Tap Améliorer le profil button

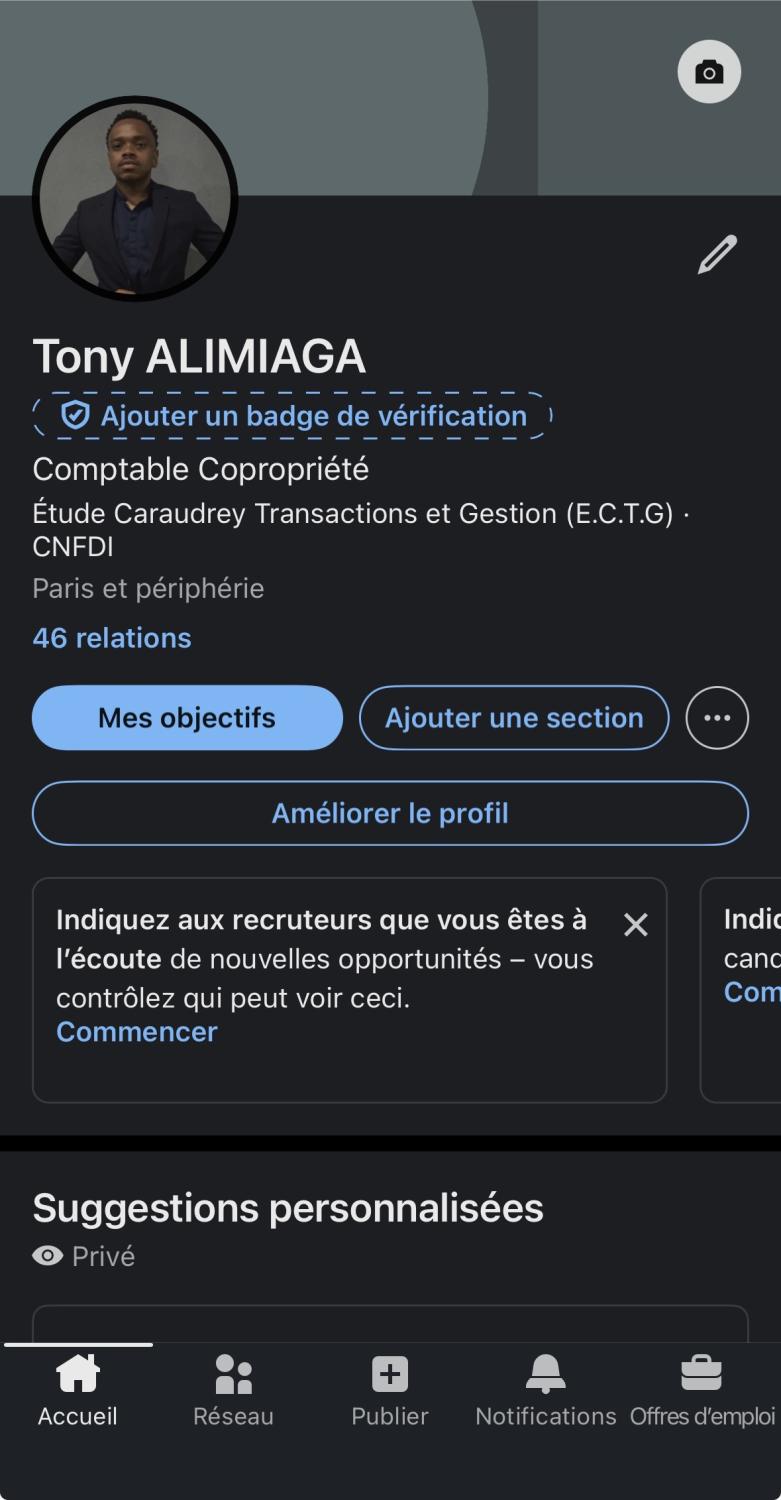tap(390, 813)
